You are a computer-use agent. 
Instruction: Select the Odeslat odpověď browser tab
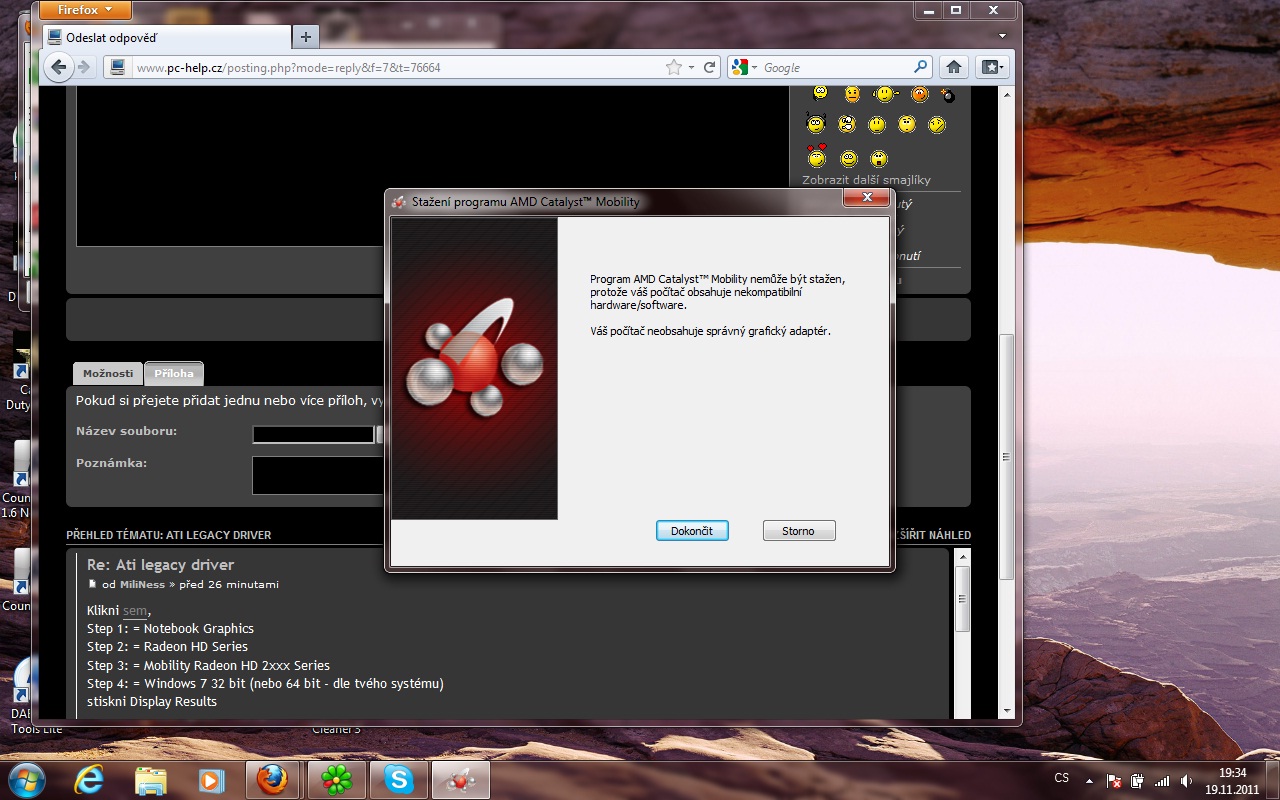[166, 37]
